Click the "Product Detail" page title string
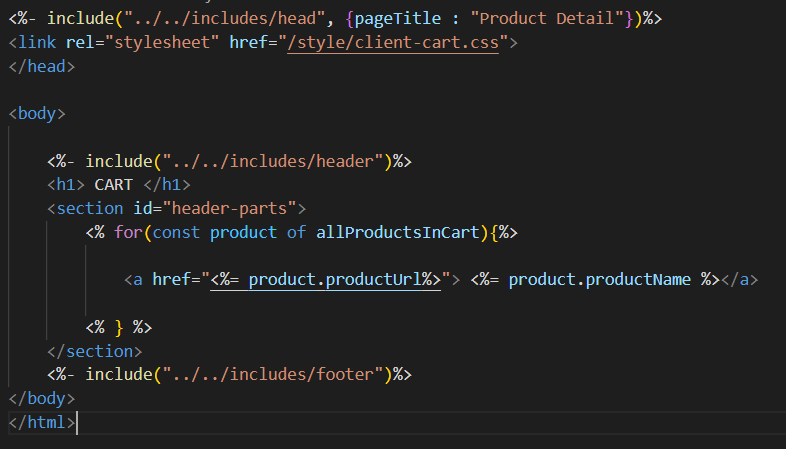The width and height of the screenshot is (786, 449). tap(547, 19)
